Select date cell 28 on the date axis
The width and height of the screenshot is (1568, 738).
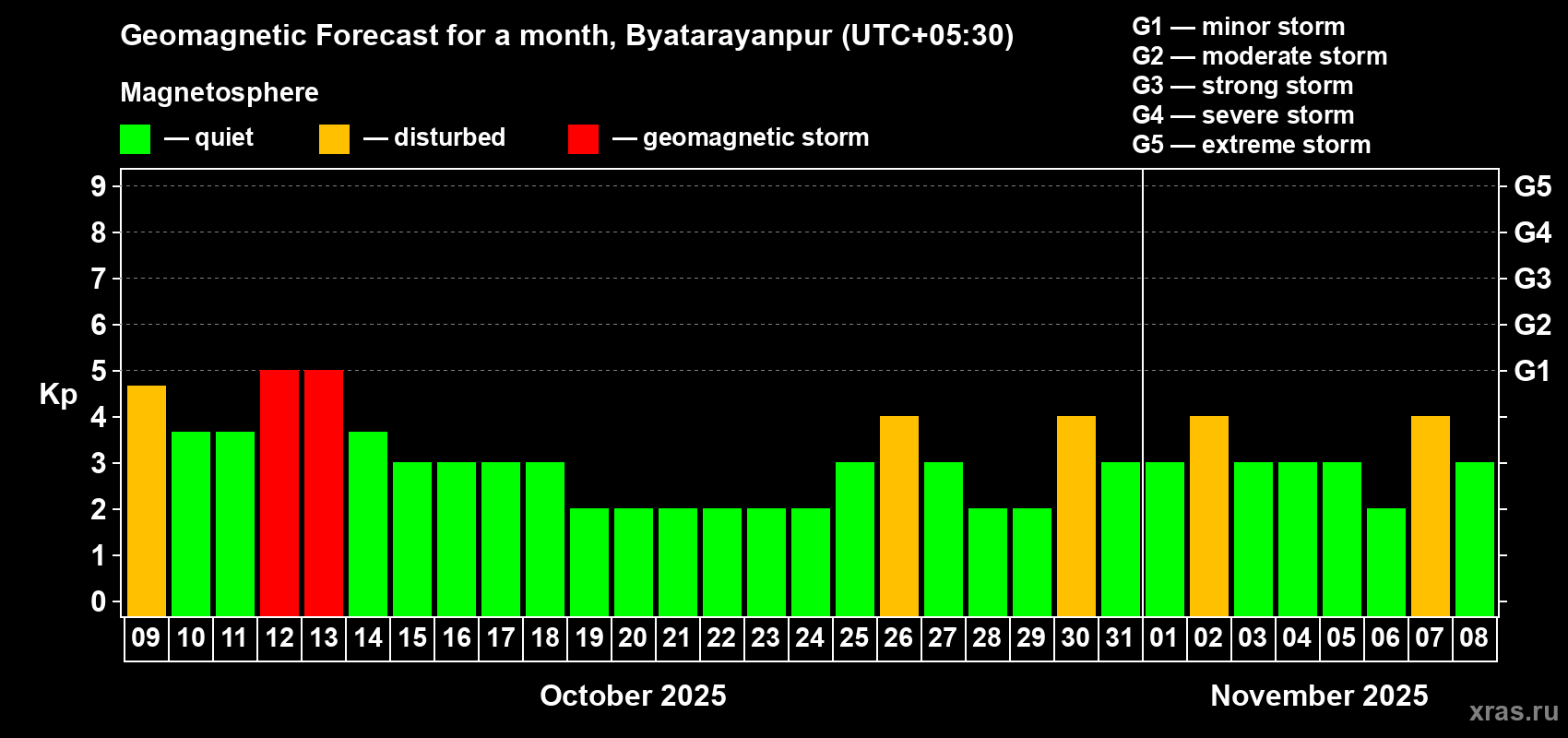point(988,638)
